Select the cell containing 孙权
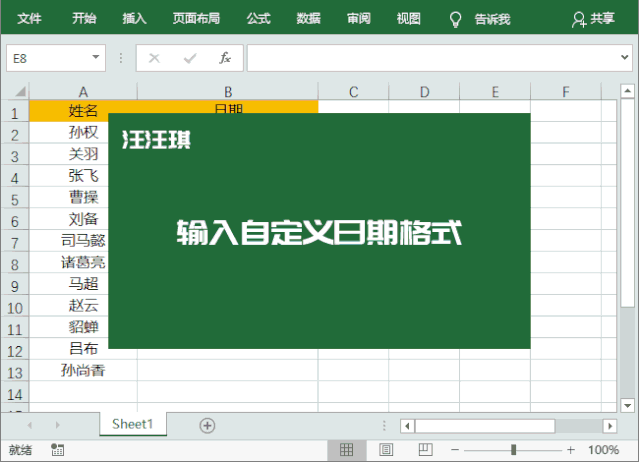 coord(83,132)
